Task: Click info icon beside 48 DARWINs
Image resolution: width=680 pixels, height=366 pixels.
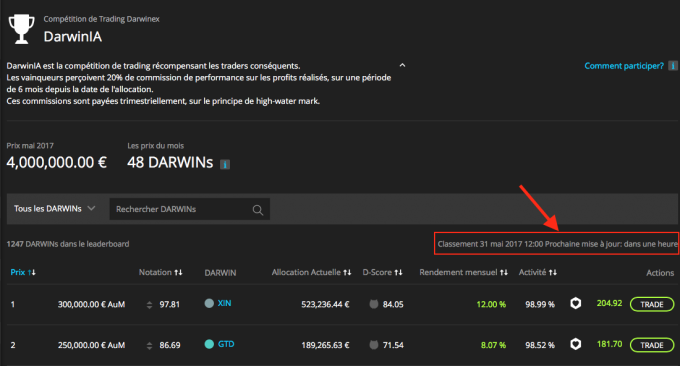Action: (225, 164)
